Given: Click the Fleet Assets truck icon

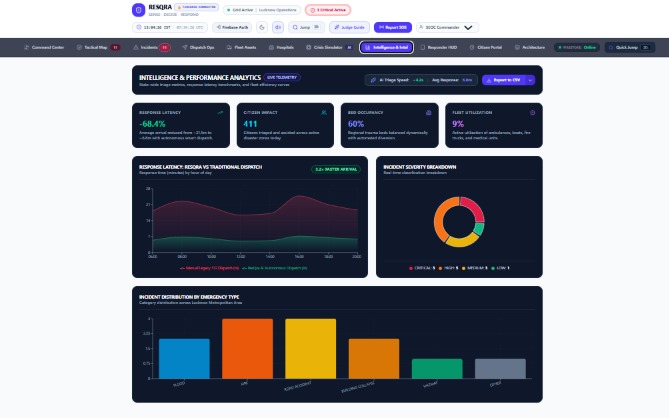Looking at the screenshot, I should [229, 47].
